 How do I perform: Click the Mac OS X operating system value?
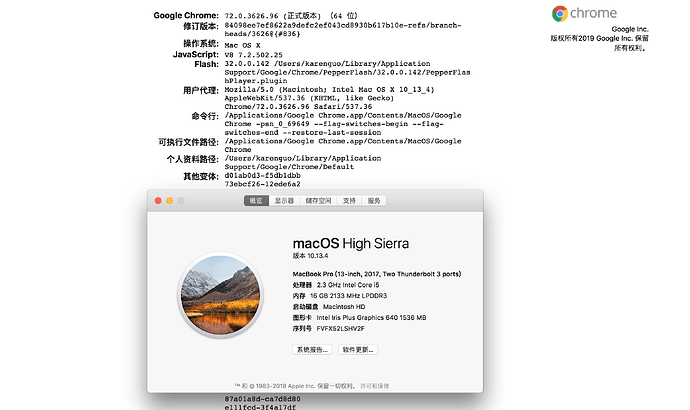242,45
